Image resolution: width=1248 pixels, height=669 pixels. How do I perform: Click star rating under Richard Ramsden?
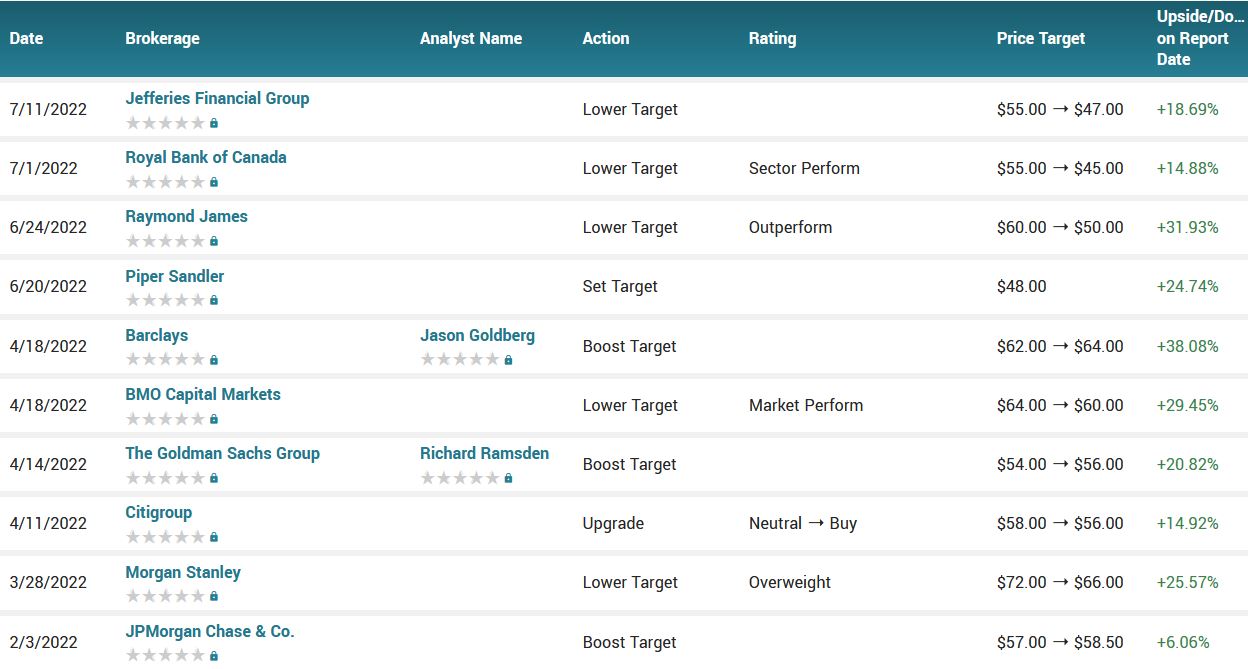(x=460, y=478)
